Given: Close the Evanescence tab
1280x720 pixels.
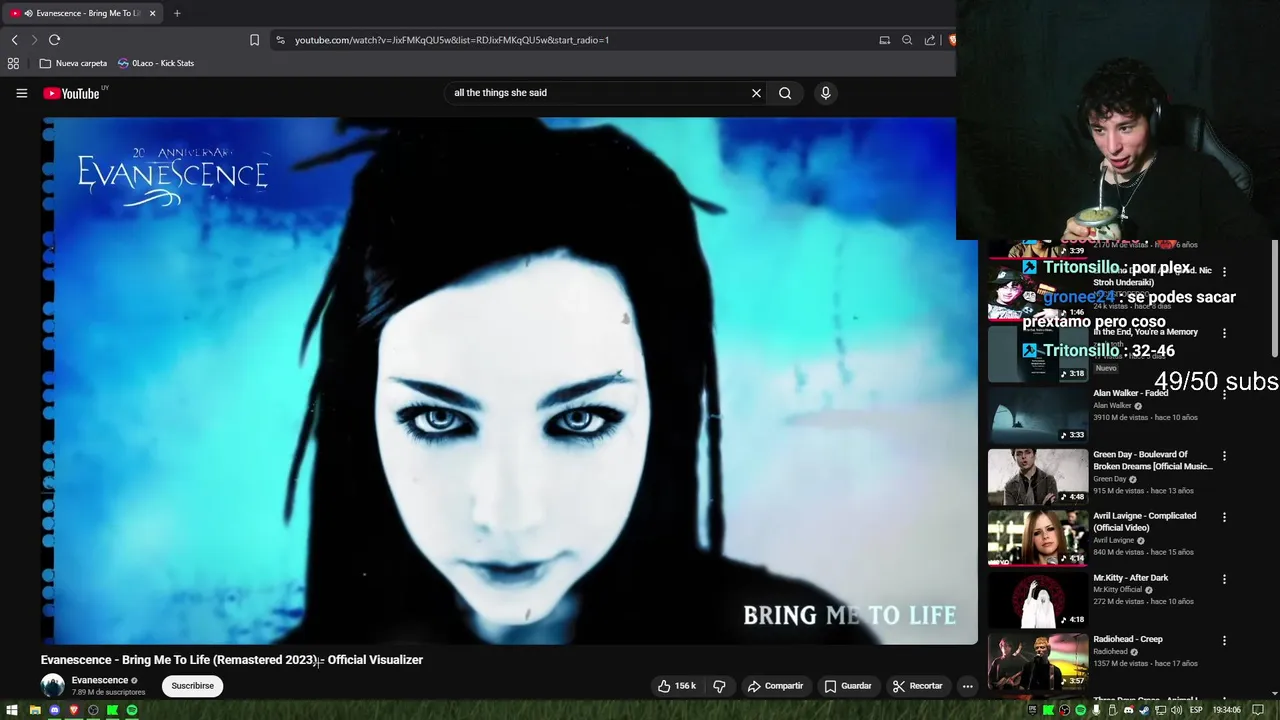Looking at the screenshot, I should click(x=152, y=13).
